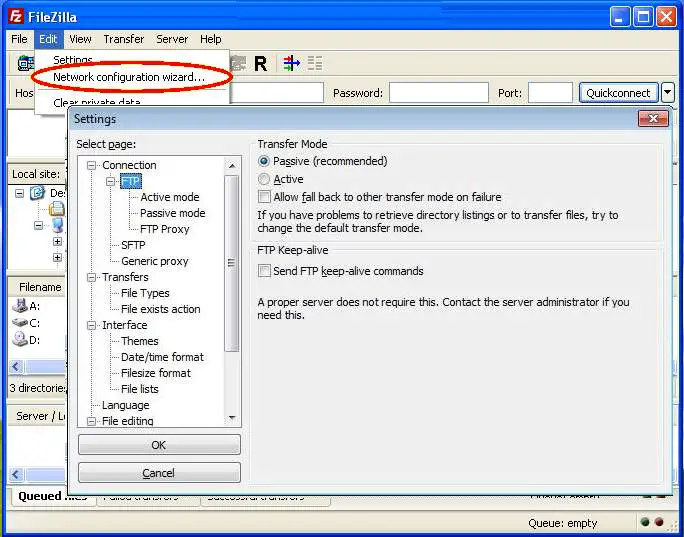Viewport: 684px width, 537px height.
Task: Collapse the FTP tree node
Action: coord(110,181)
